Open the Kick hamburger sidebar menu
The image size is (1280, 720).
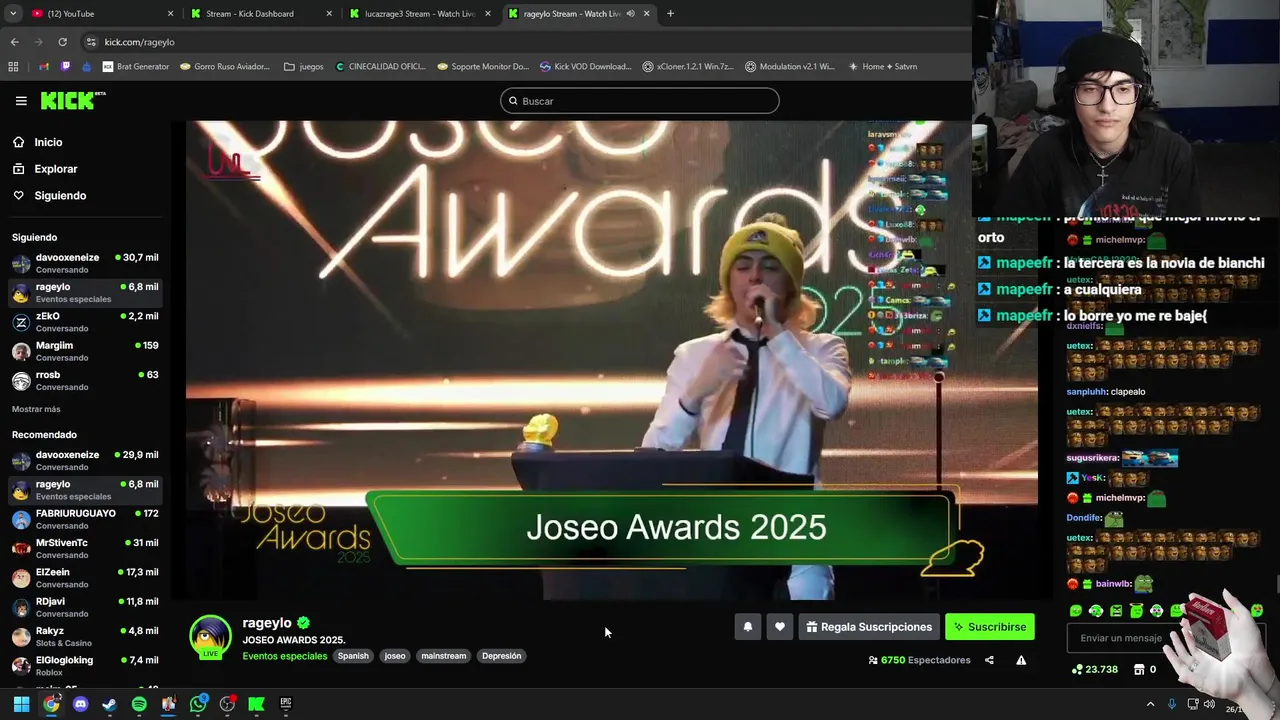coord(21,101)
